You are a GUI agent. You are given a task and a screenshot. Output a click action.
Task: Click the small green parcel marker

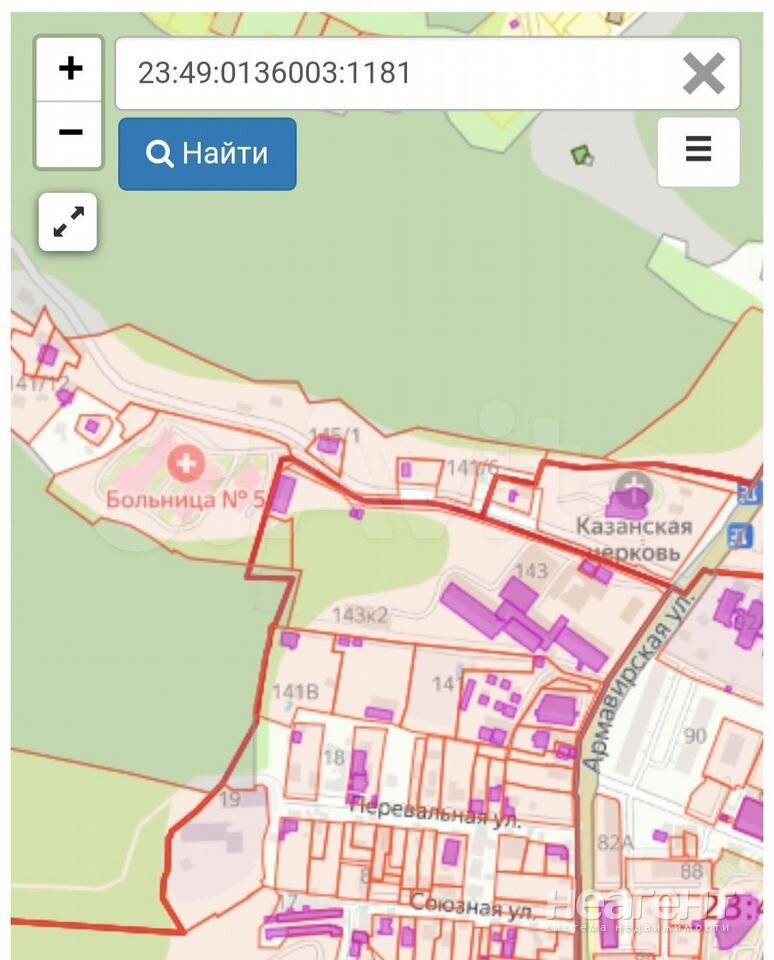pos(580,155)
